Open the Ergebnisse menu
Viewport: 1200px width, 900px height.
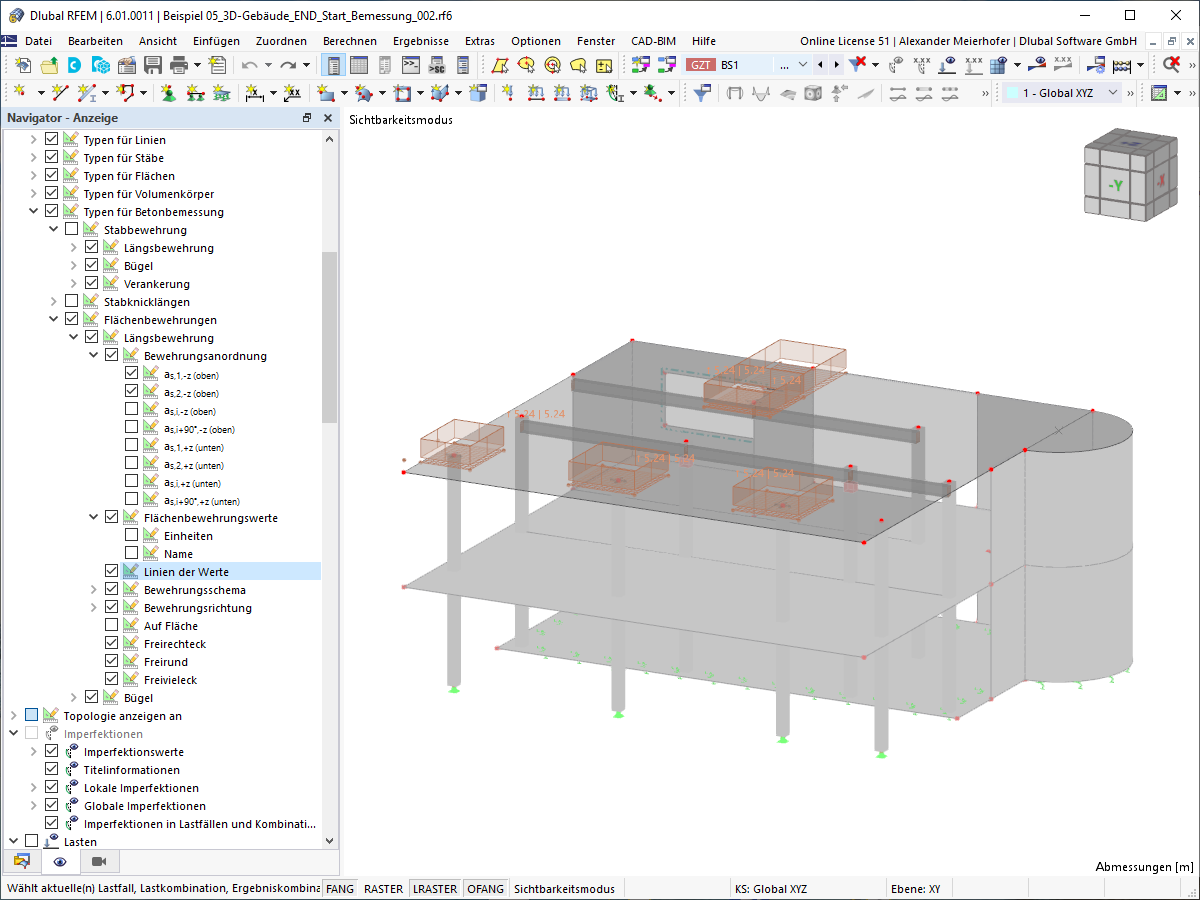421,41
